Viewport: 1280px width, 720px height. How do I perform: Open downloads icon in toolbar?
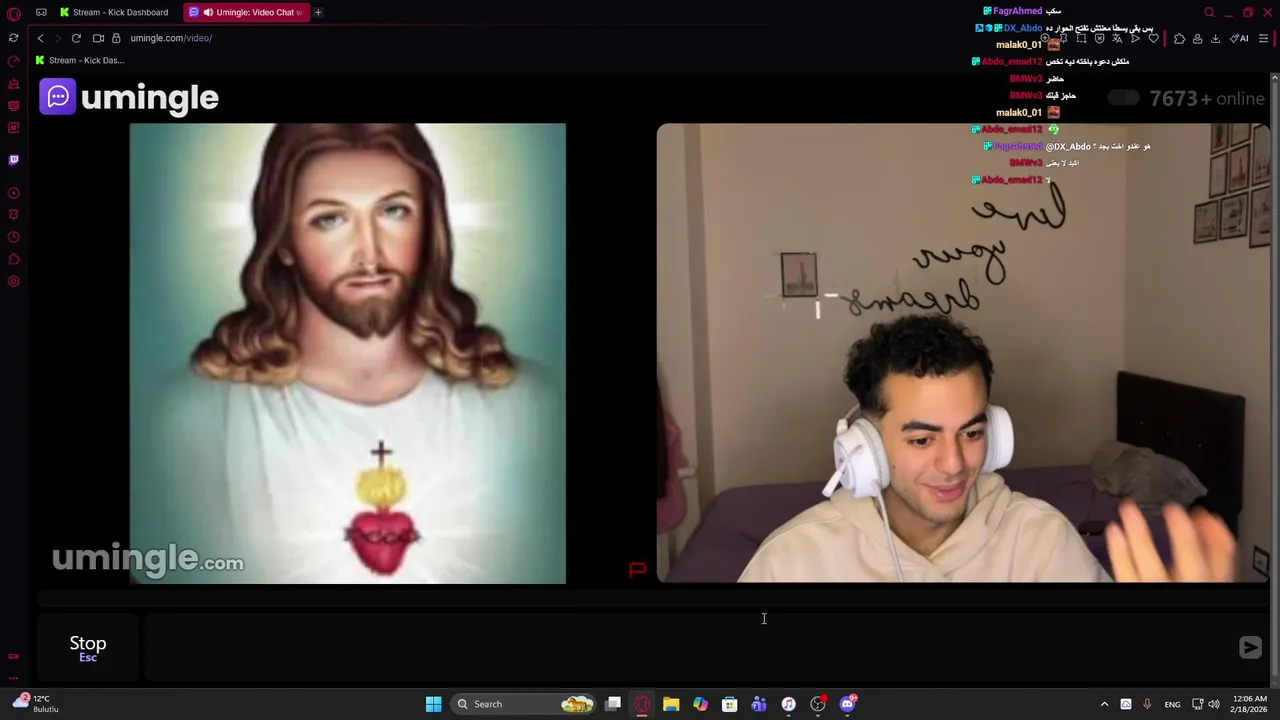[x=1215, y=38]
